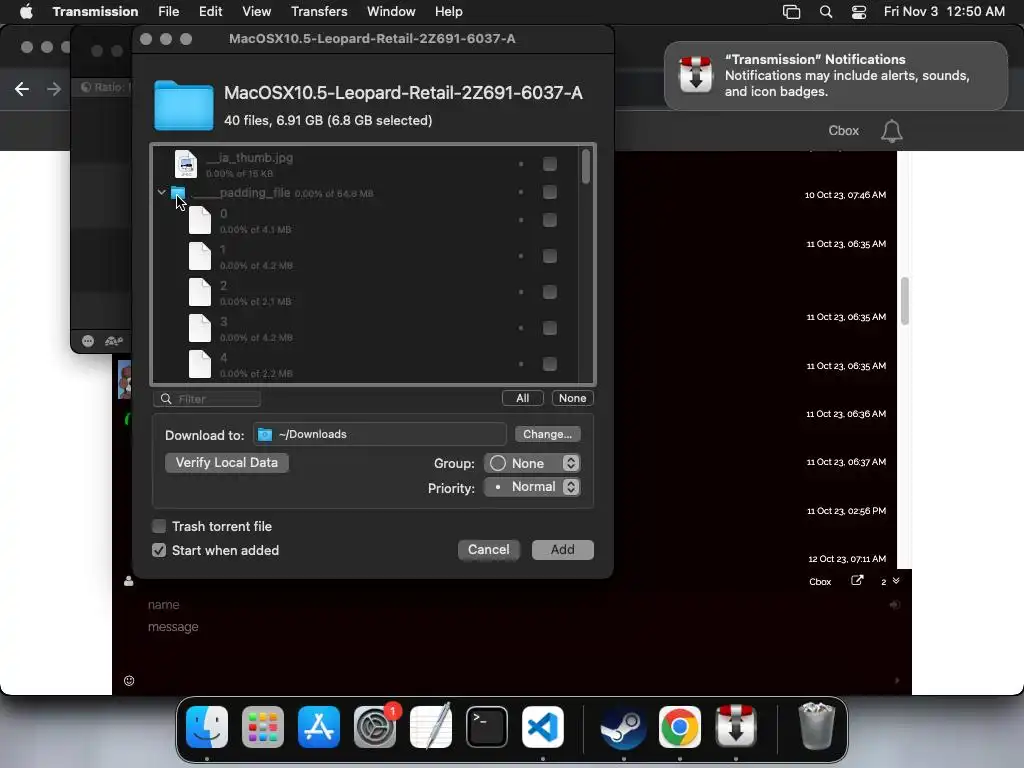Click Transmission icon in the Dock
The height and width of the screenshot is (768, 1024).
pyautogui.click(x=736, y=727)
